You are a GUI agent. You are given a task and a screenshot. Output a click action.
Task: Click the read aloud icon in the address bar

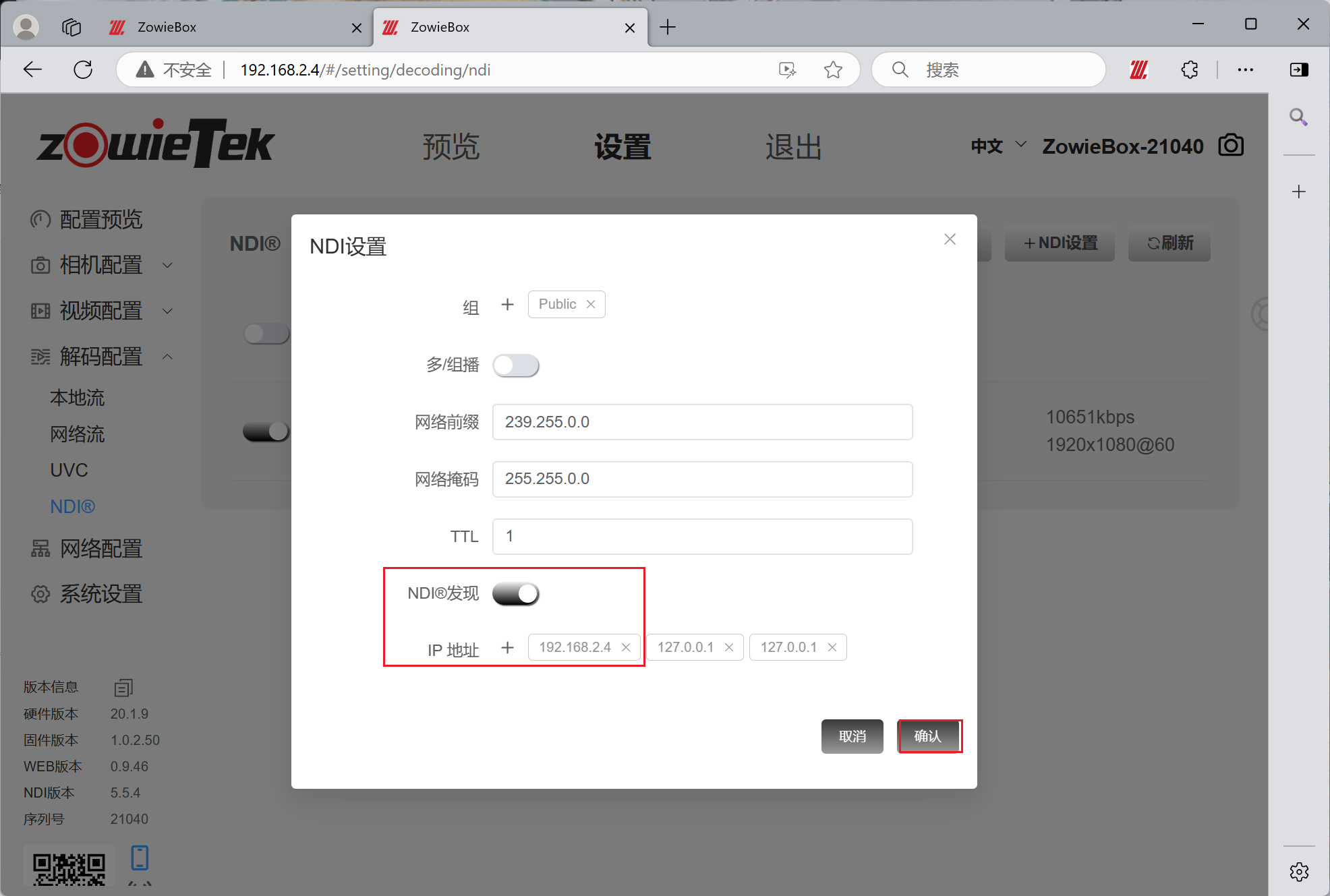click(x=787, y=69)
